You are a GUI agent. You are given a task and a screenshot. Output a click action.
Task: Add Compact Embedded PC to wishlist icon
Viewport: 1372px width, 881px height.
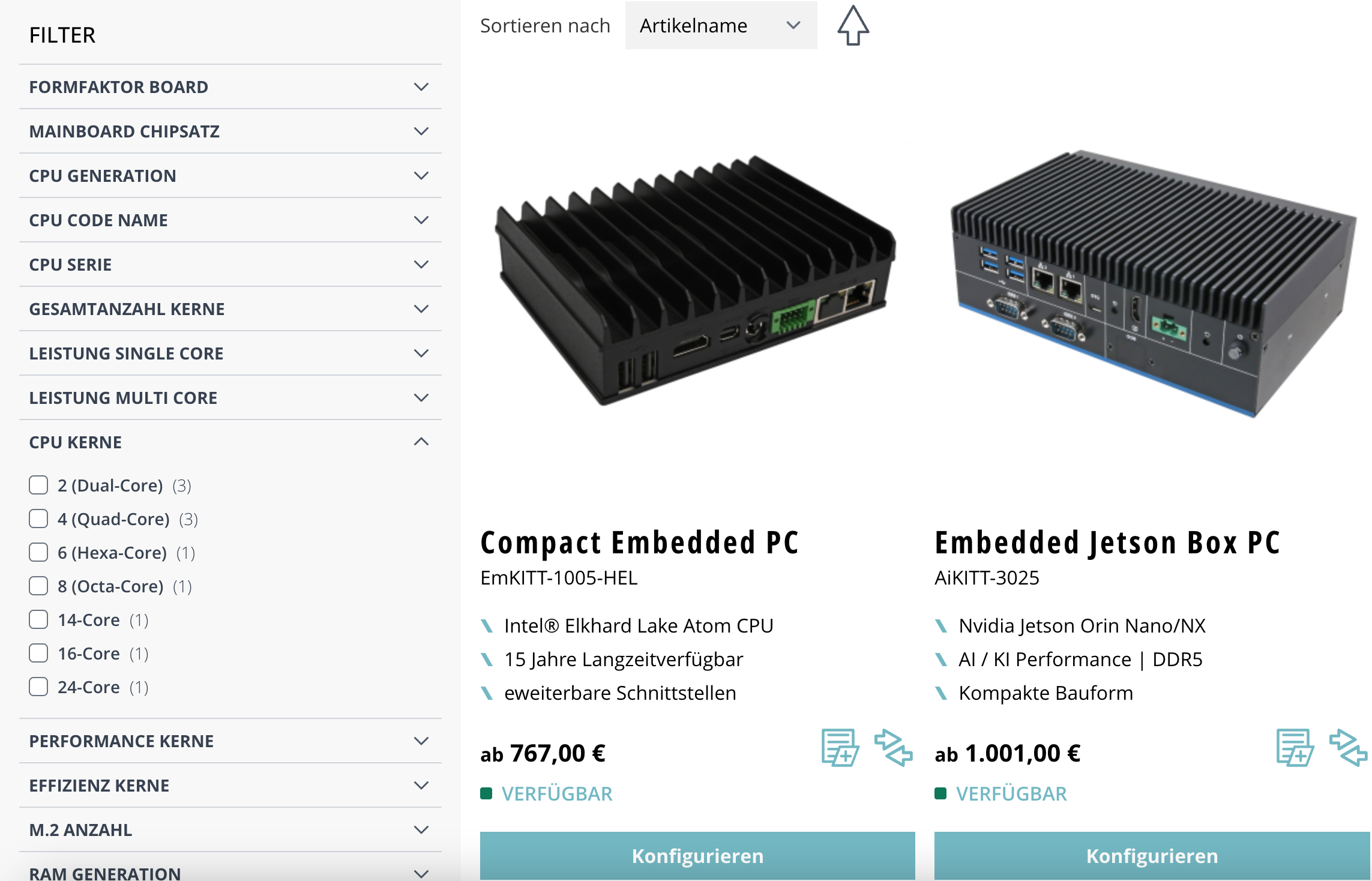(840, 748)
